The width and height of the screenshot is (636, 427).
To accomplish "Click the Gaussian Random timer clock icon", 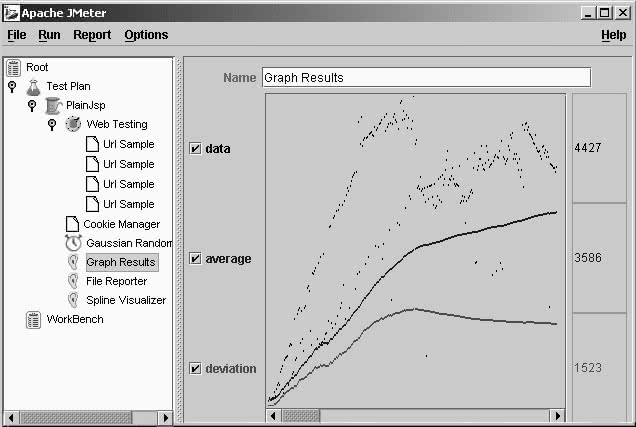I will click(73, 243).
